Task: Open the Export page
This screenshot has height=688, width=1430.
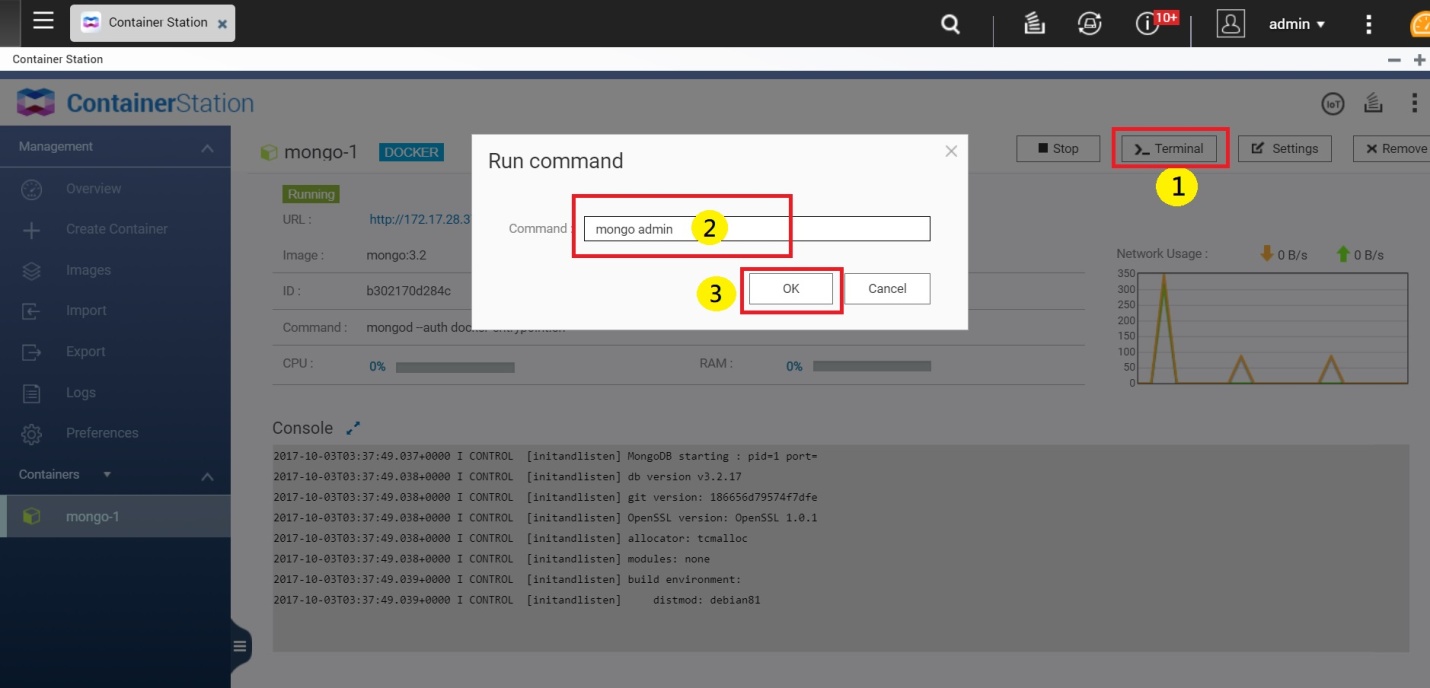Action: tap(85, 352)
